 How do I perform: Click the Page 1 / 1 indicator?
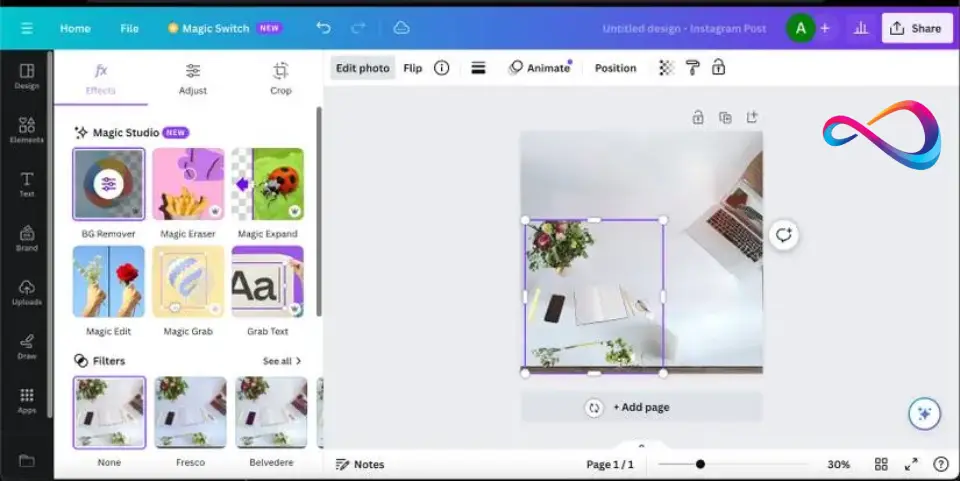[x=610, y=464]
